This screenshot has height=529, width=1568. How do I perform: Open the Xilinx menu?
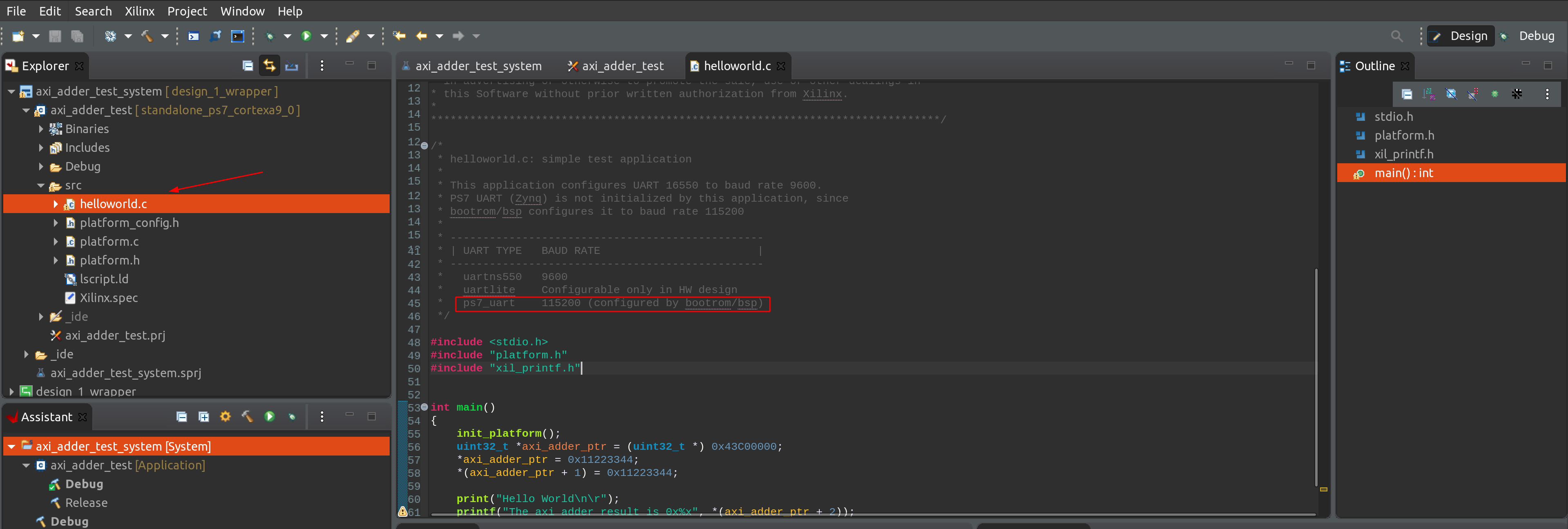point(139,11)
